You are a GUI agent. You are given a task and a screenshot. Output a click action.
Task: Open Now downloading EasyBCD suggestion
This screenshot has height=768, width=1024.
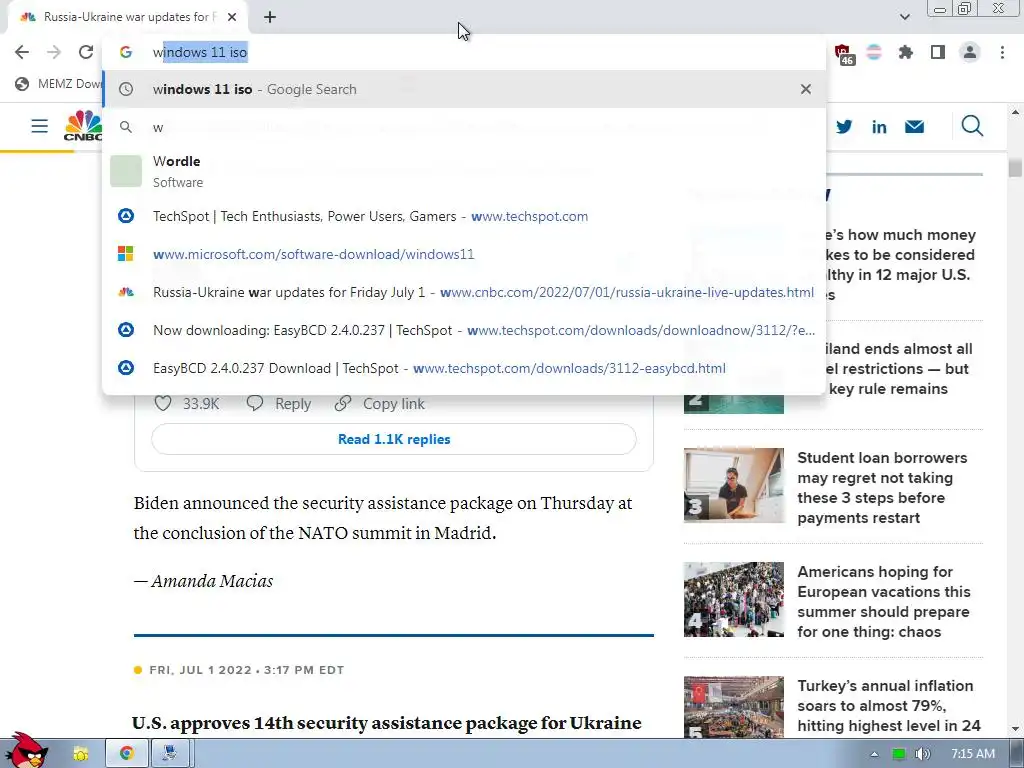coord(464,330)
